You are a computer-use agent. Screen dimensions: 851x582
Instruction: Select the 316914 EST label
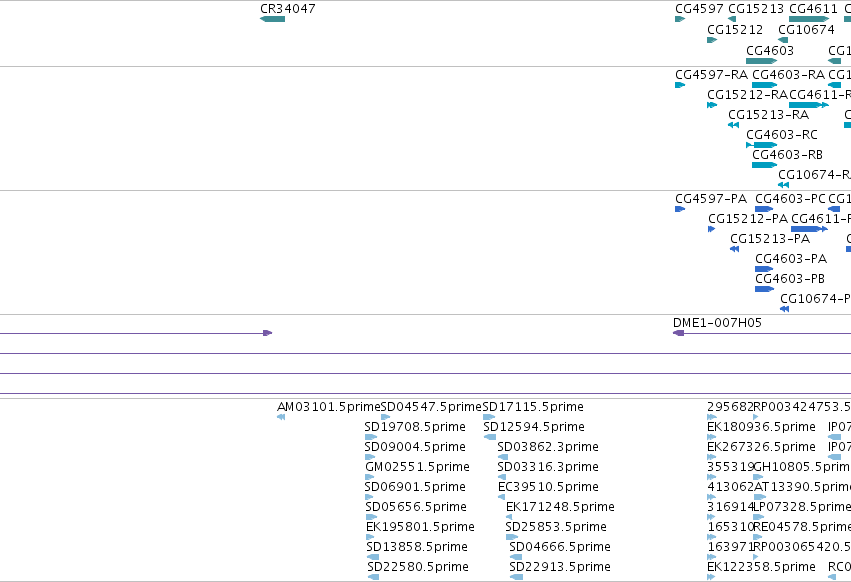click(731, 507)
